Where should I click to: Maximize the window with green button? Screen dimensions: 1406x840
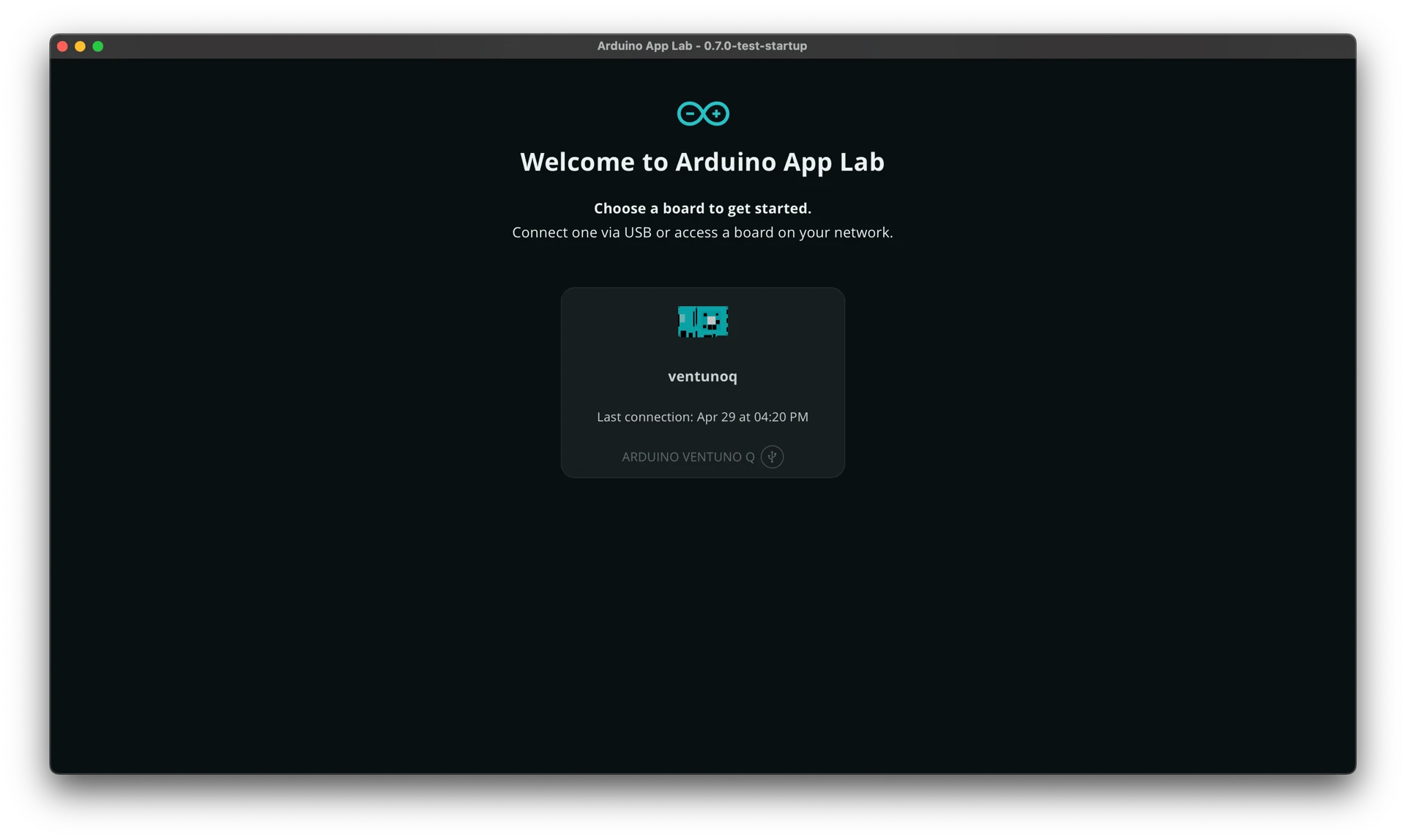pos(98,47)
